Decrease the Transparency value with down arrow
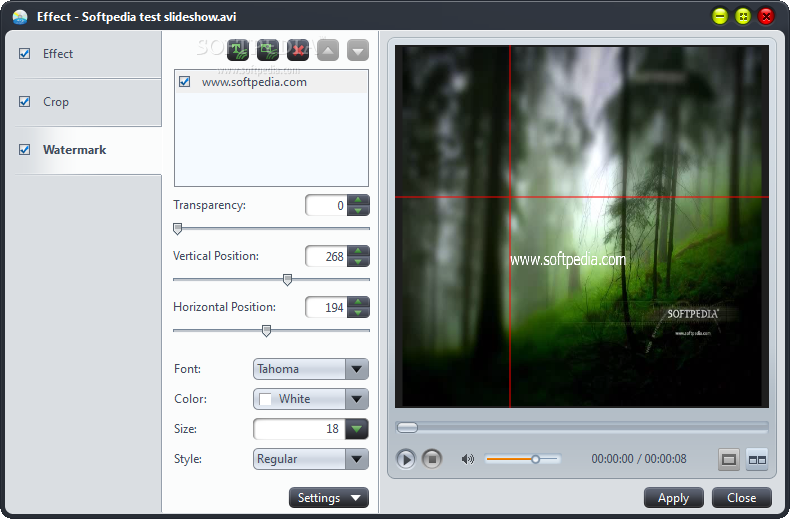790x519 pixels. click(358, 211)
